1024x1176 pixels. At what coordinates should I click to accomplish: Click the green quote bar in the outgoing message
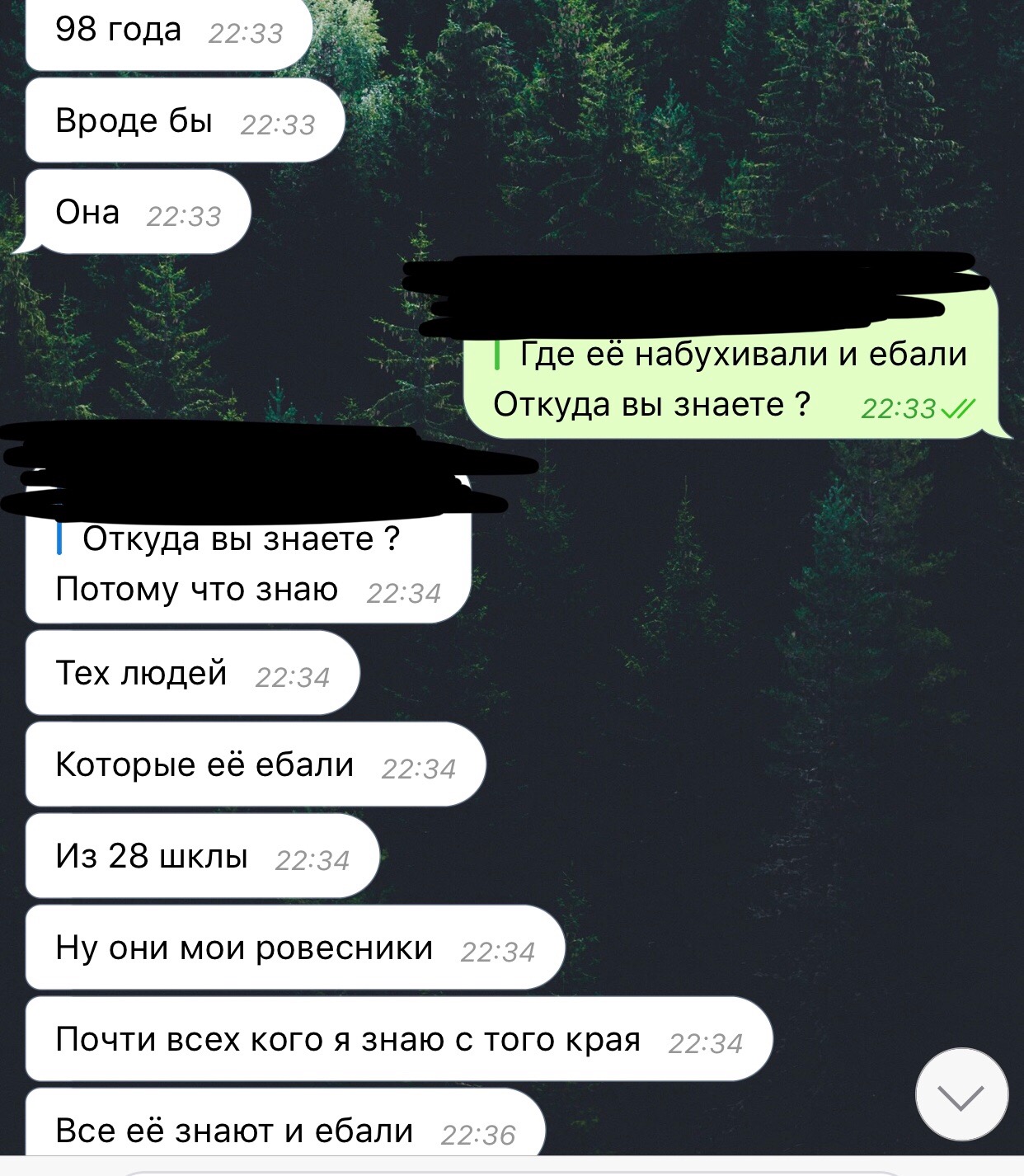498,354
